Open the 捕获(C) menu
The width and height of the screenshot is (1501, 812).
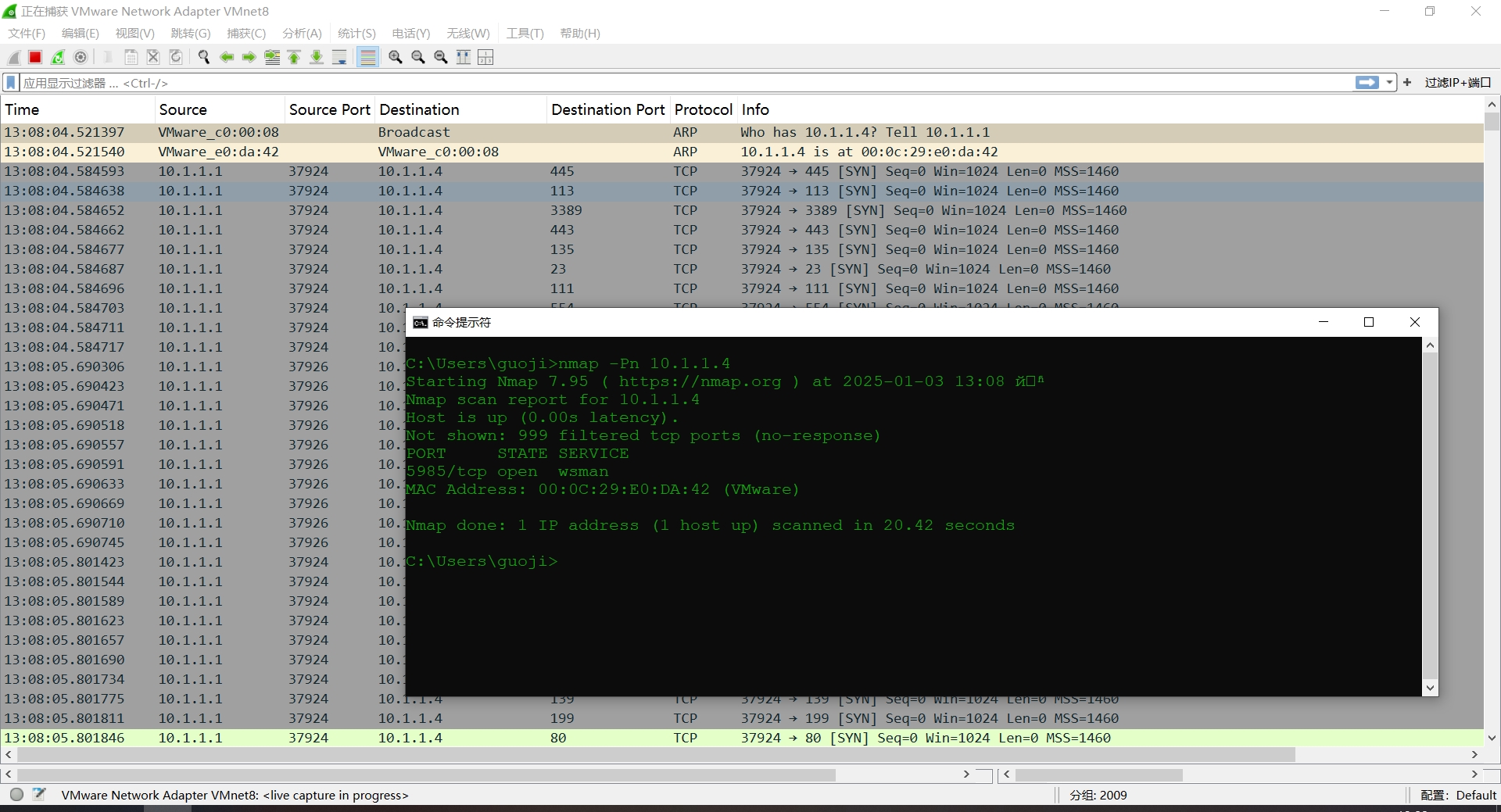tap(246, 33)
